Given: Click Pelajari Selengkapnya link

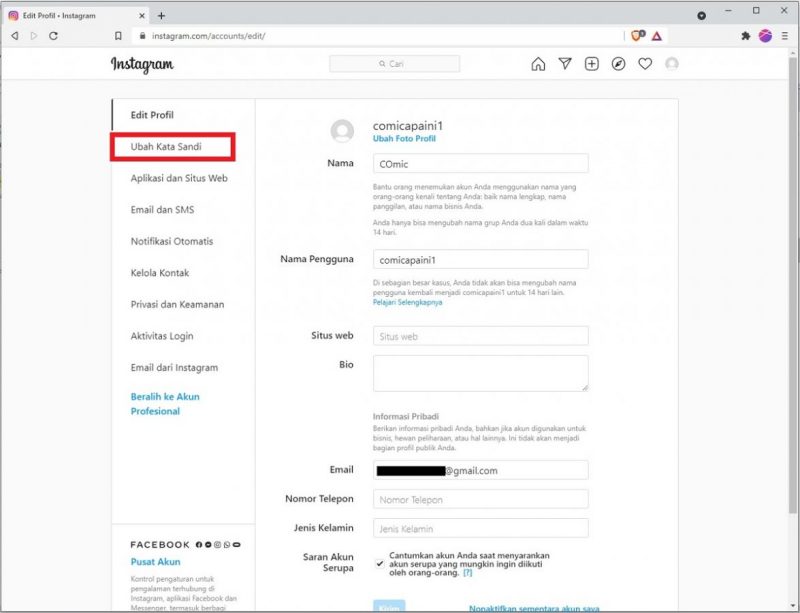Looking at the screenshot, I should 408,302.
